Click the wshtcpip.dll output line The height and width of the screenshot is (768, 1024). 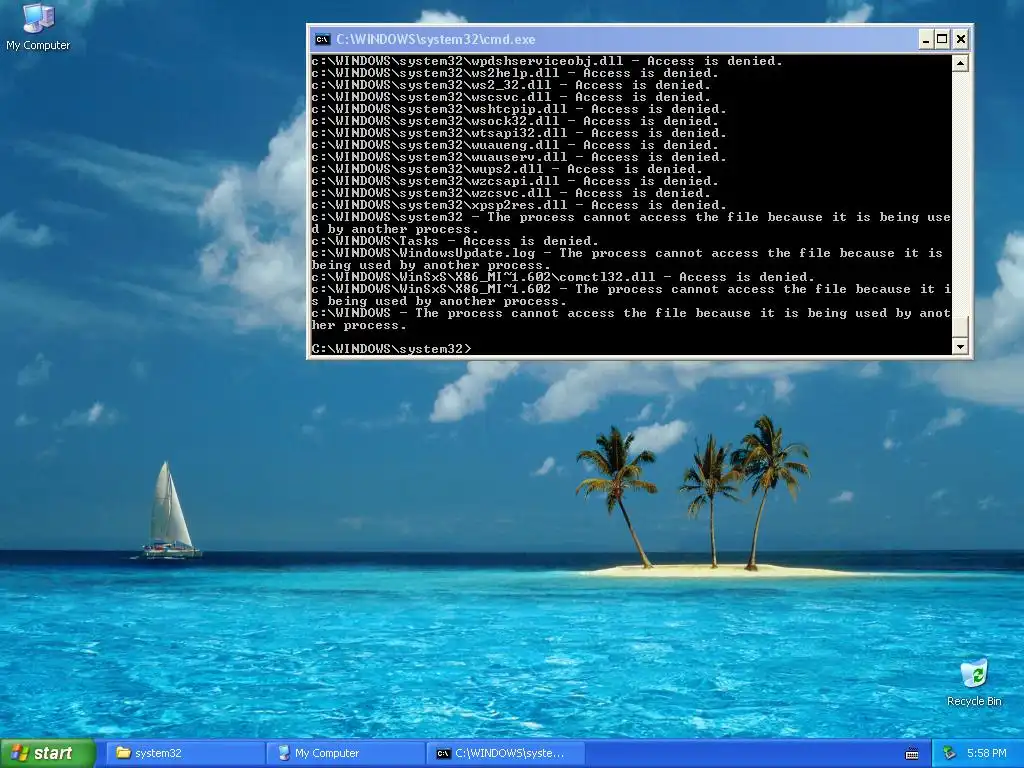click(x=519, y=109)
